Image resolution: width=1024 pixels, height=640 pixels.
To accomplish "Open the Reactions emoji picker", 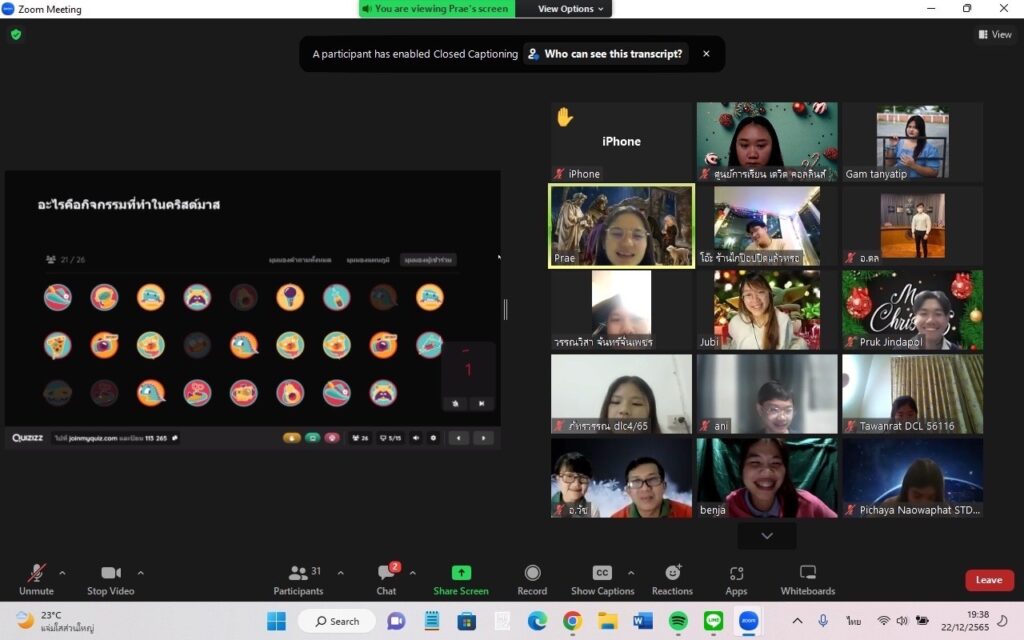I will [x=672, y=579].
